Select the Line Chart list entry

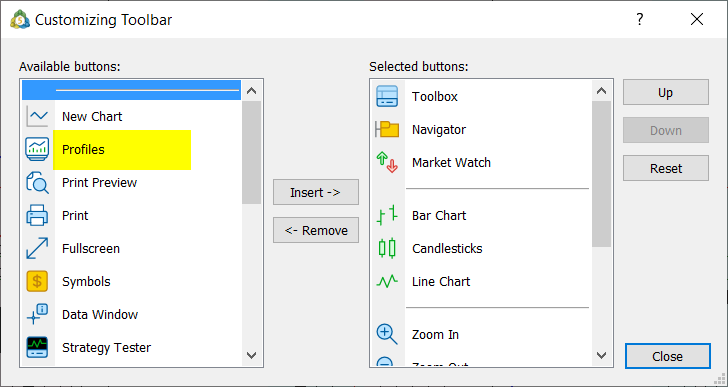click(481, 281)
